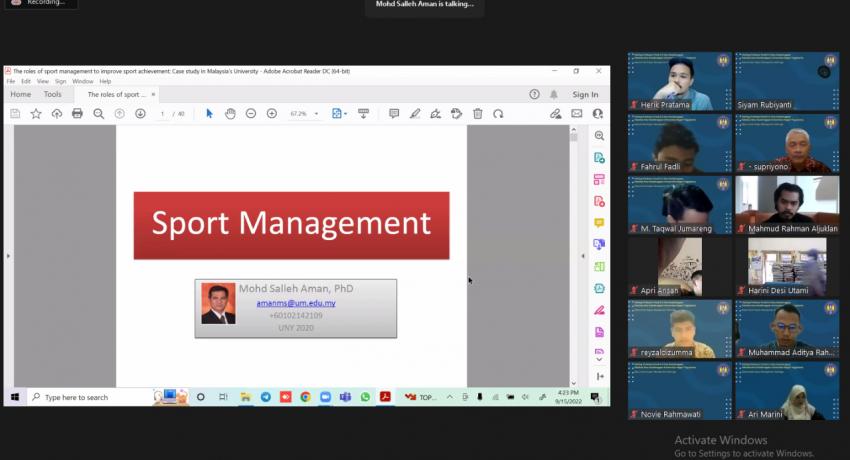
Task: Click the scrolling mode icon after fit page
Action: pyautogui.click(x=363, y=113)
